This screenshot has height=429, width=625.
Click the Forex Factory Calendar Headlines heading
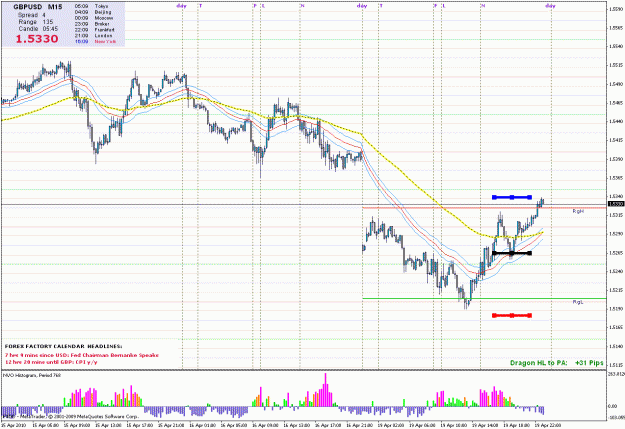pos(64,346)
